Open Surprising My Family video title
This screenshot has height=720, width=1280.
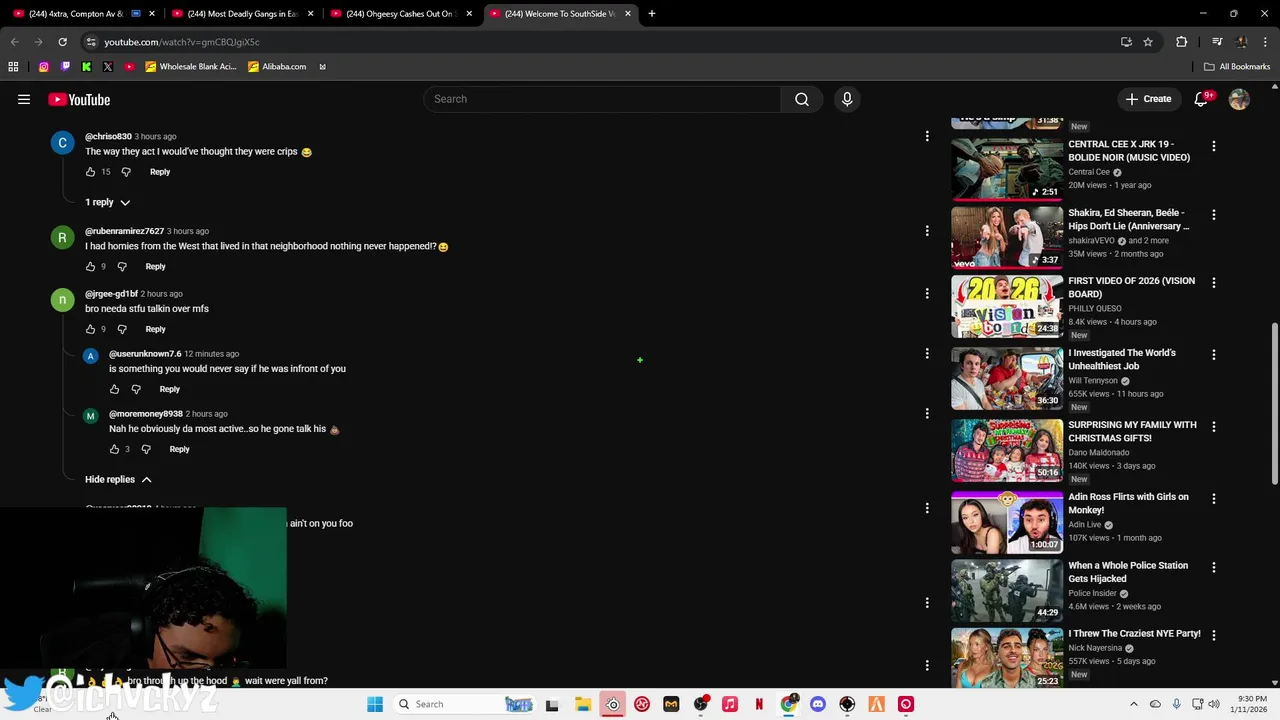click(x=1132, y=431)
